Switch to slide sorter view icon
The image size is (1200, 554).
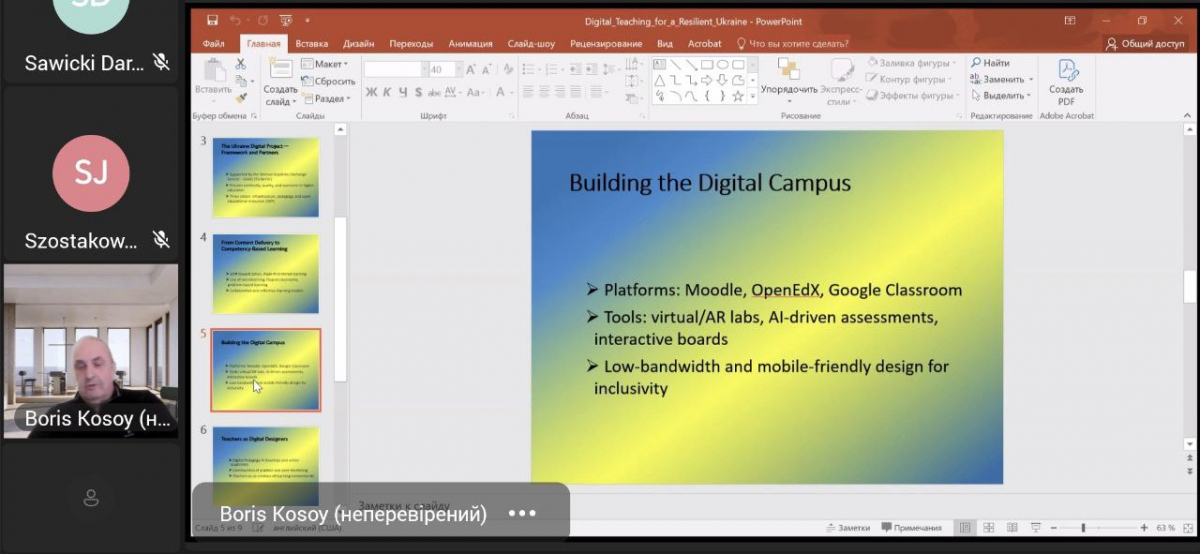tap(987, 528)
